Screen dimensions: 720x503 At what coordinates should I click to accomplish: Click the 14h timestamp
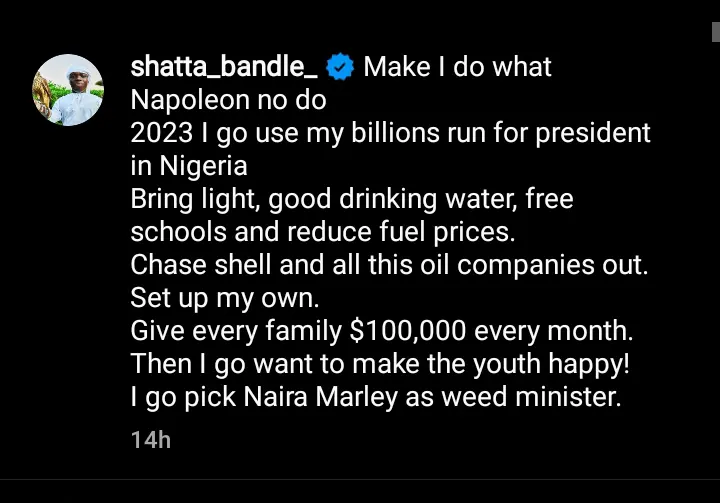[x=151, y=439]
